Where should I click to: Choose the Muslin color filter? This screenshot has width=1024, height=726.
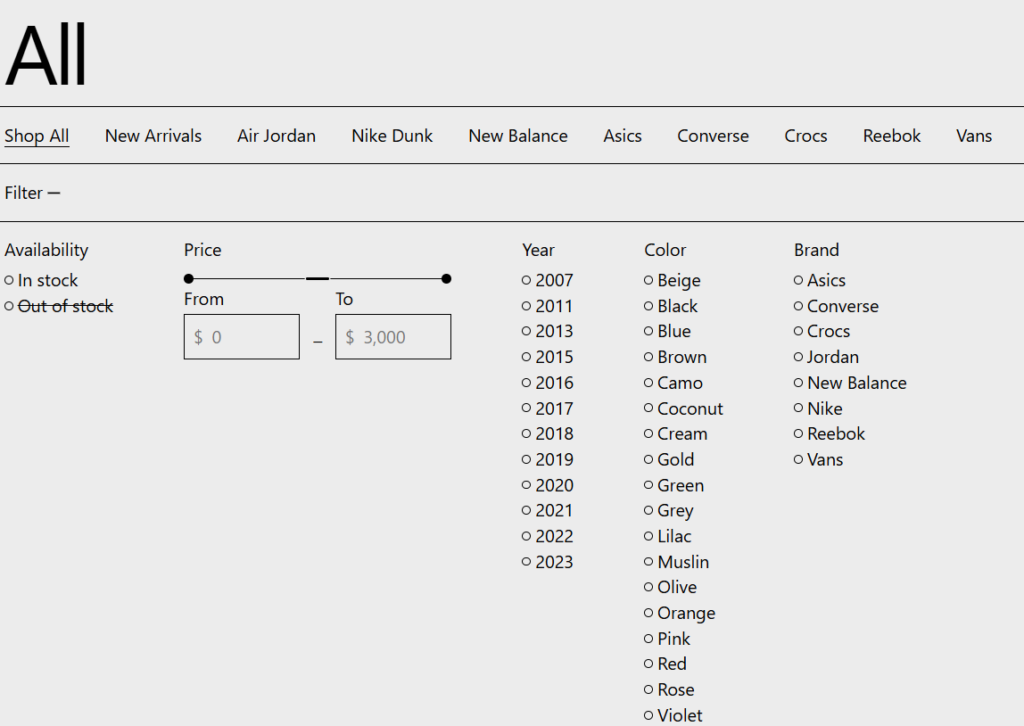(x=676, y=562)
